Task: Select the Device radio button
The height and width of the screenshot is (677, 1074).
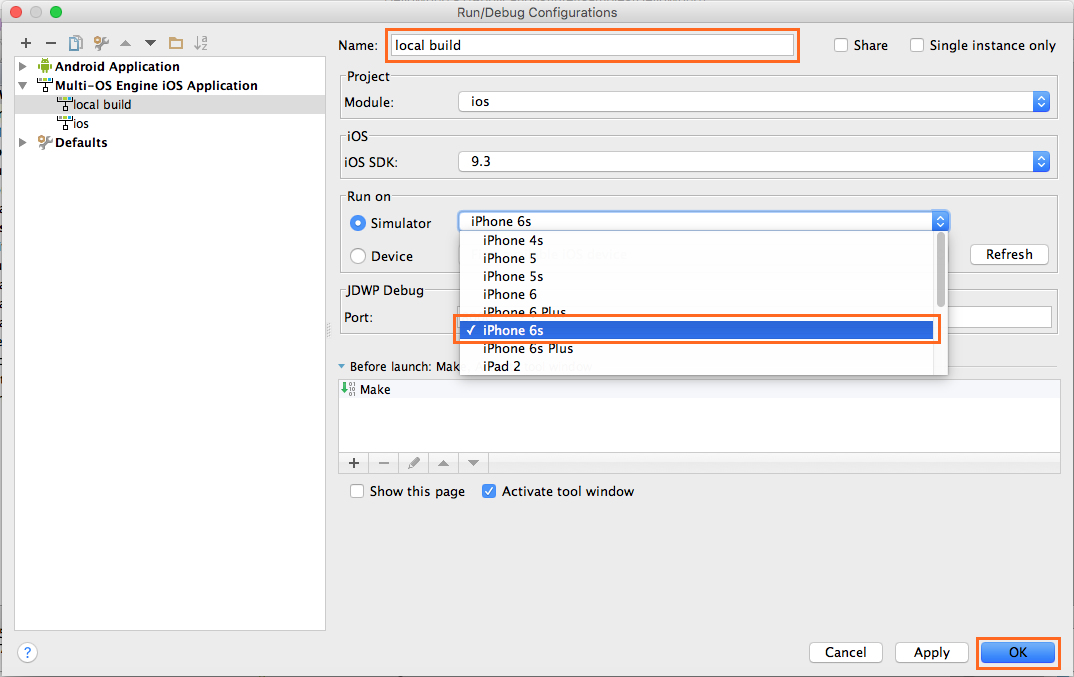Action: pos(358,256)
